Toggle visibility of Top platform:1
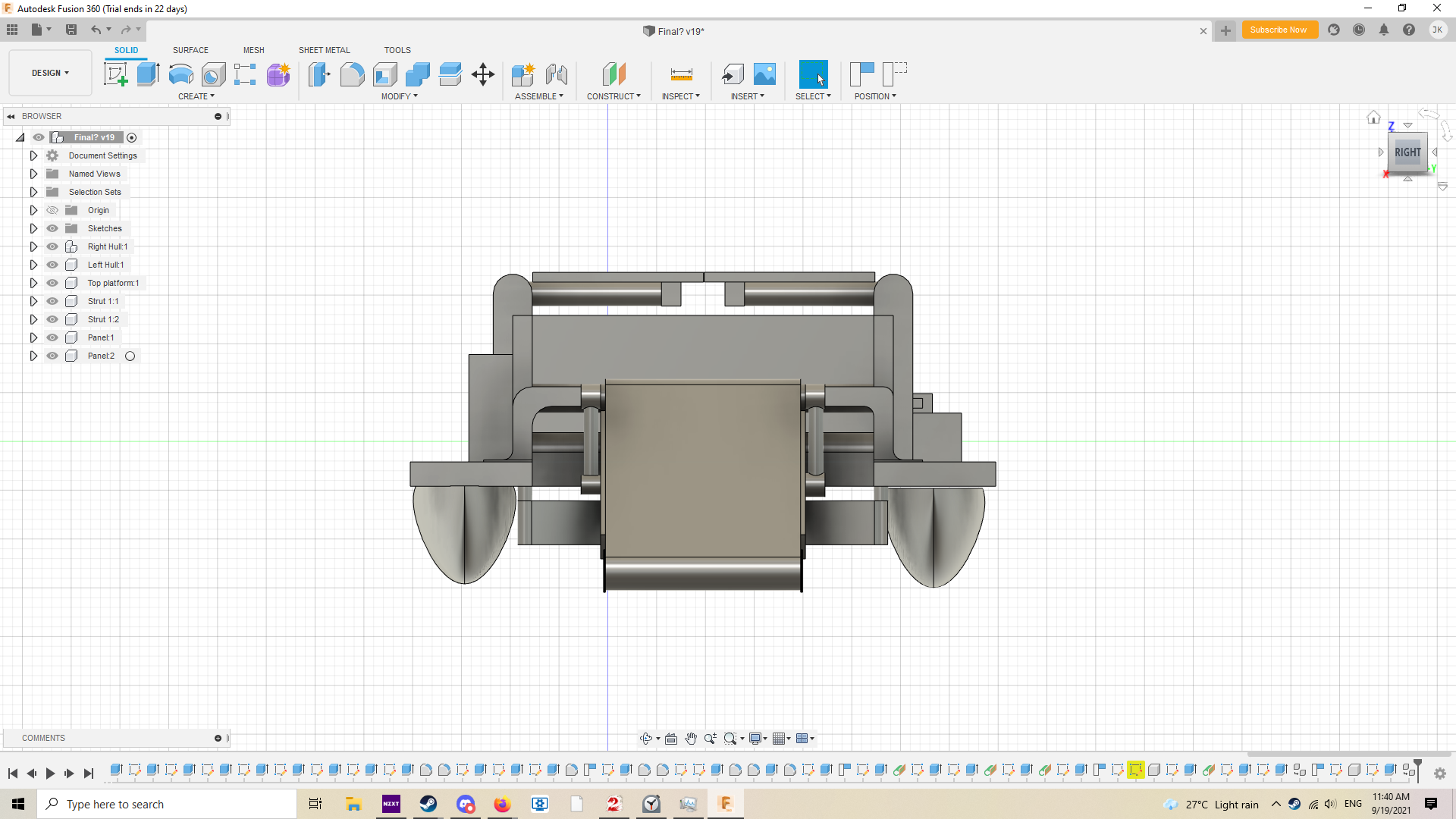1456x819 pixels. [52, 283]
